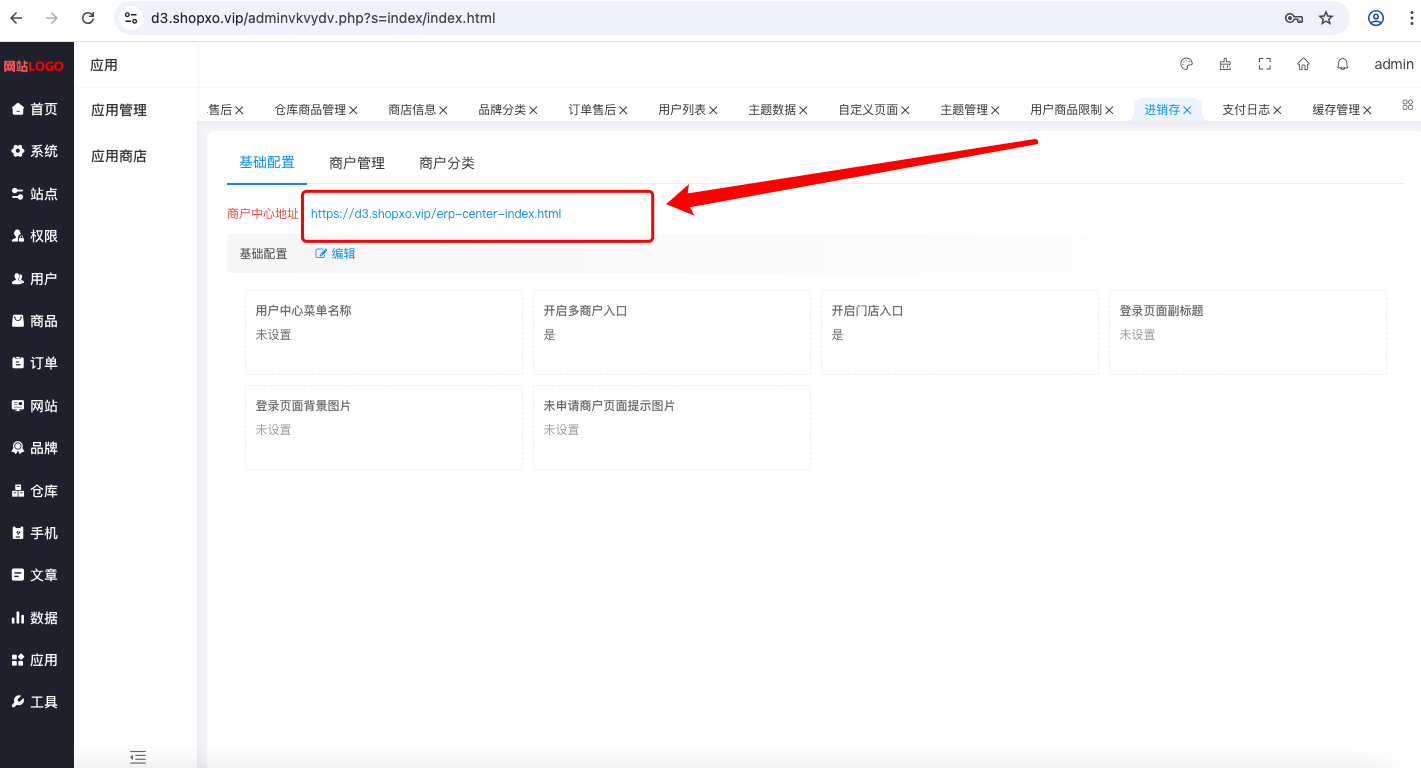Viewport: 1421px width, 768px height.
Task: Click the 商户中心地址 label
Action: tap(263, 214)
